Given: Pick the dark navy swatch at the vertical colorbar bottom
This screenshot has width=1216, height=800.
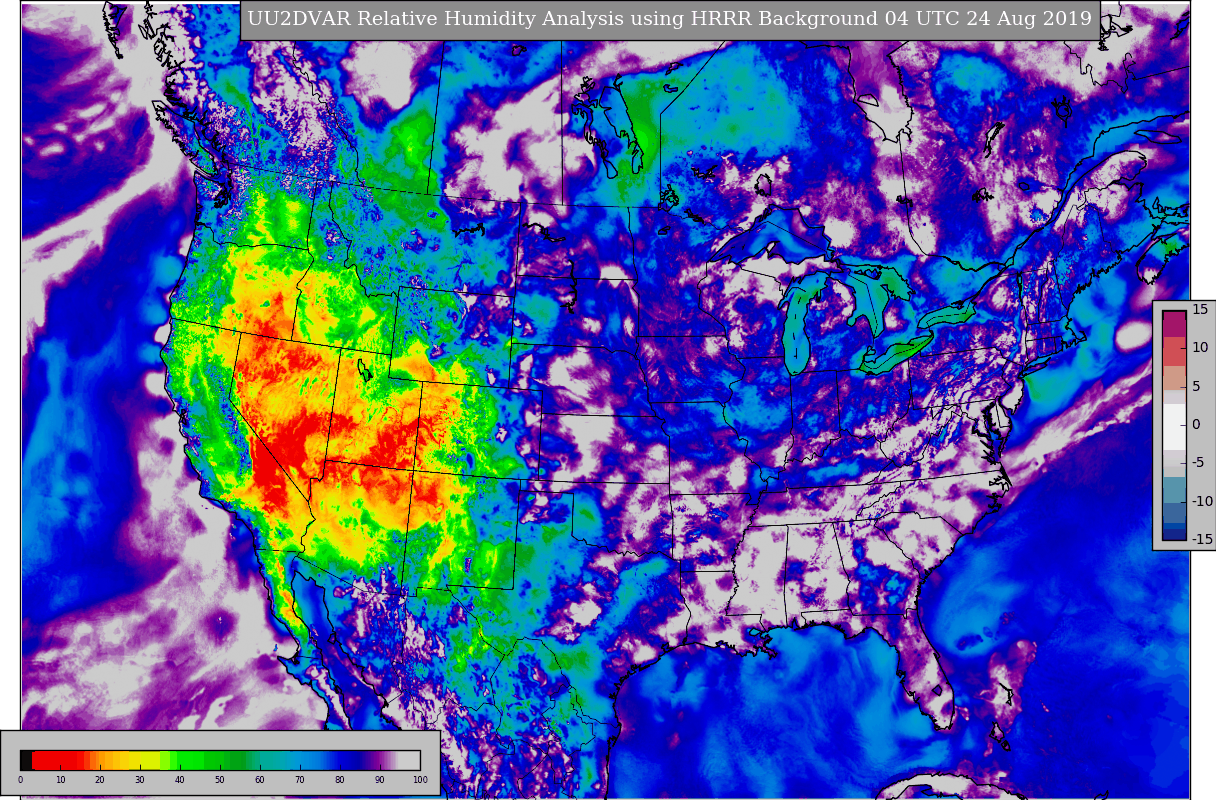Looking at the screenshot, I should pyautogui.click(x=1174, y=534).
